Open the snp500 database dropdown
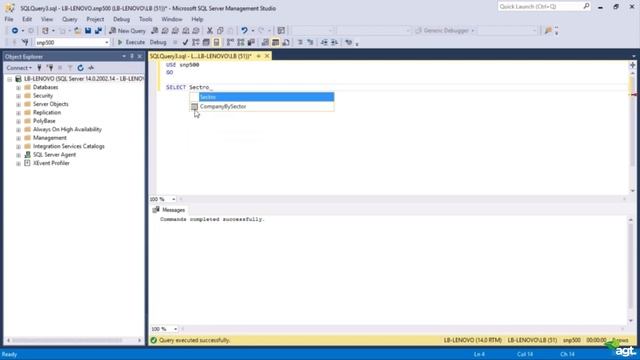The height and width of the screenshot is (360, 640). [x=107, y=42]
